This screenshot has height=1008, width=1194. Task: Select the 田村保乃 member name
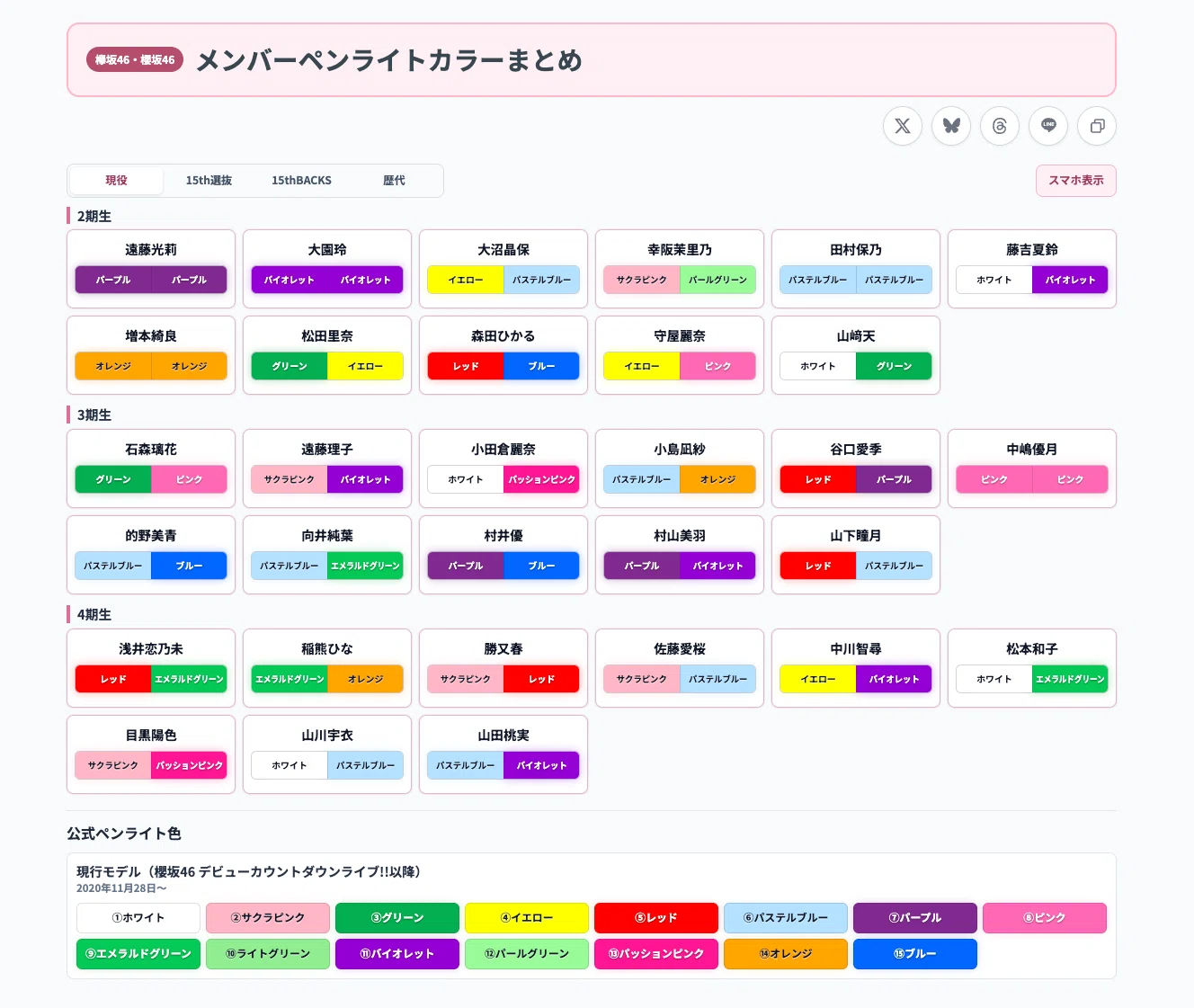(x=856, y=250)
